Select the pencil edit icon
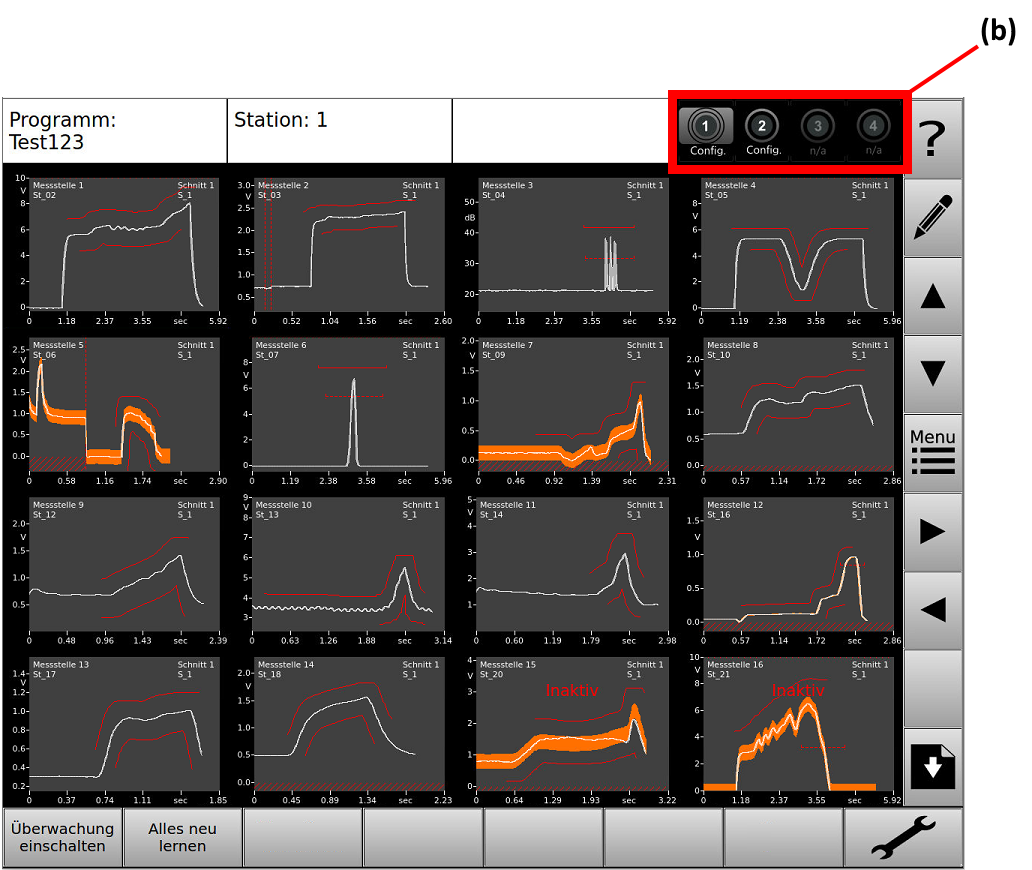Screen dimensions: 1032x870 (x=933, y=217)
